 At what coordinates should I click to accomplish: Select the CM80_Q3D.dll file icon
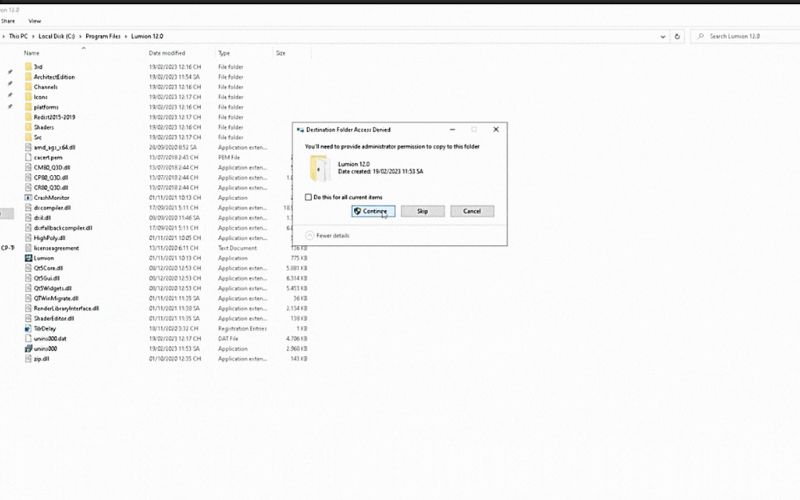pyautogui.click(x=29, y=167)
